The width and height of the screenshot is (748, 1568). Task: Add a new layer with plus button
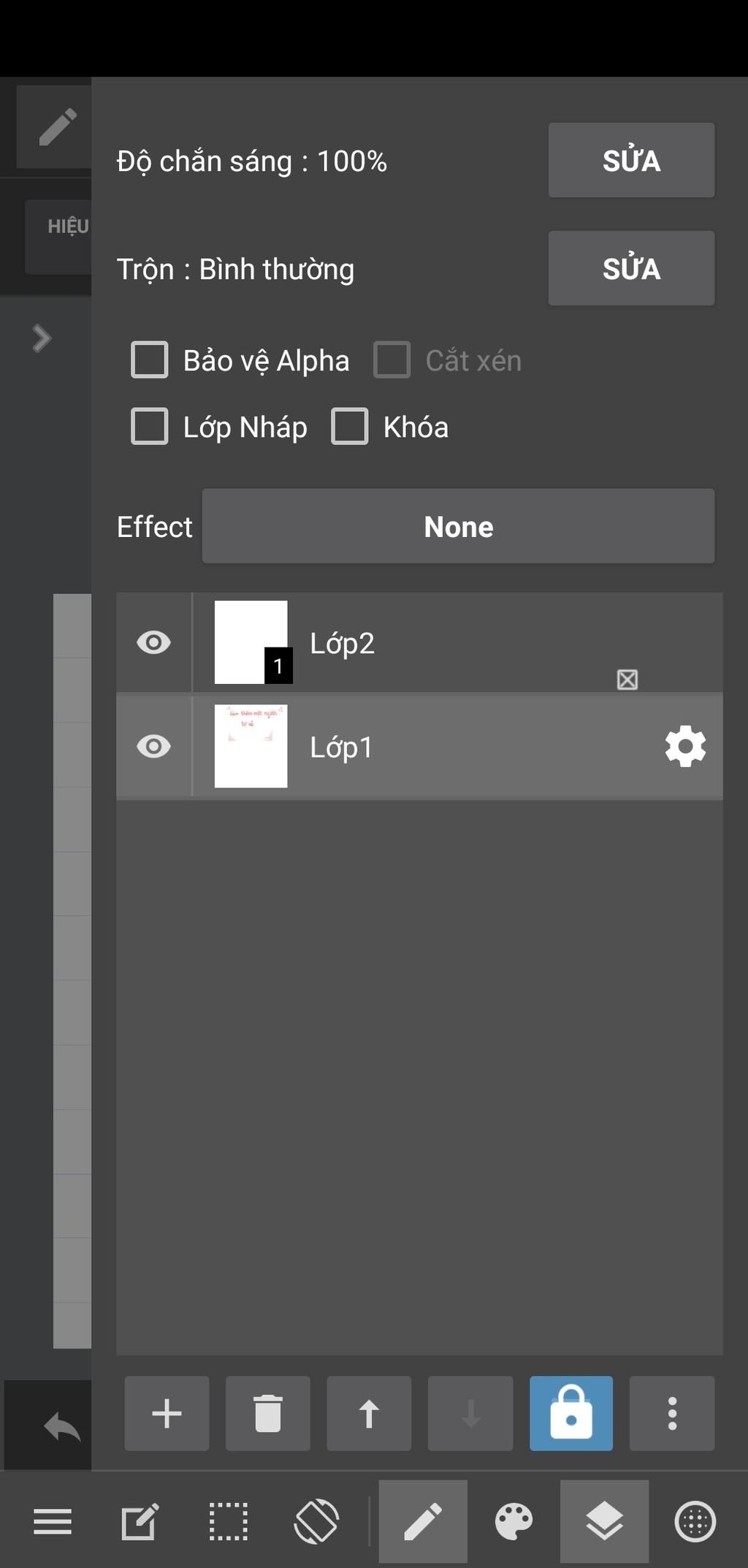[167, 1413]
